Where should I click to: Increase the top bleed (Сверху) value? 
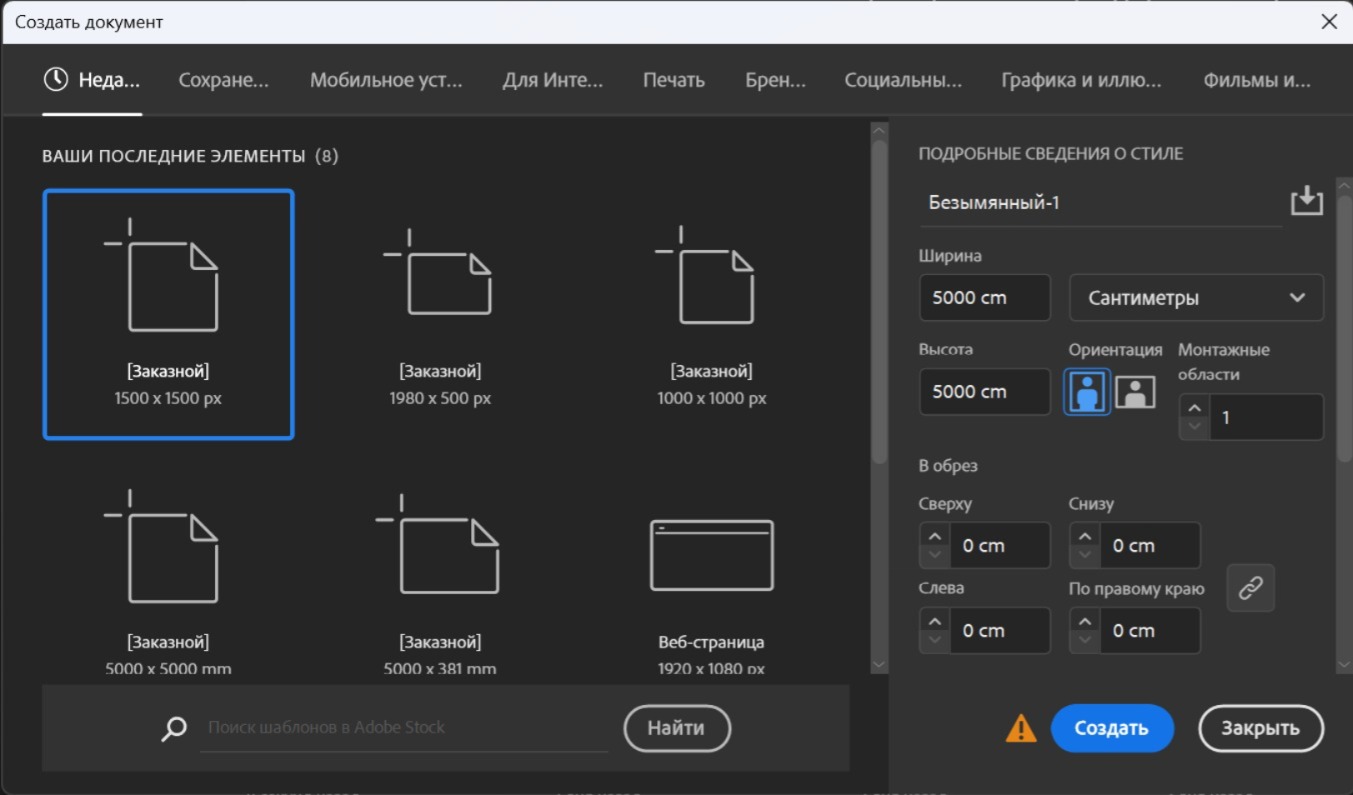pyautogui.click(x=934, y=535)
